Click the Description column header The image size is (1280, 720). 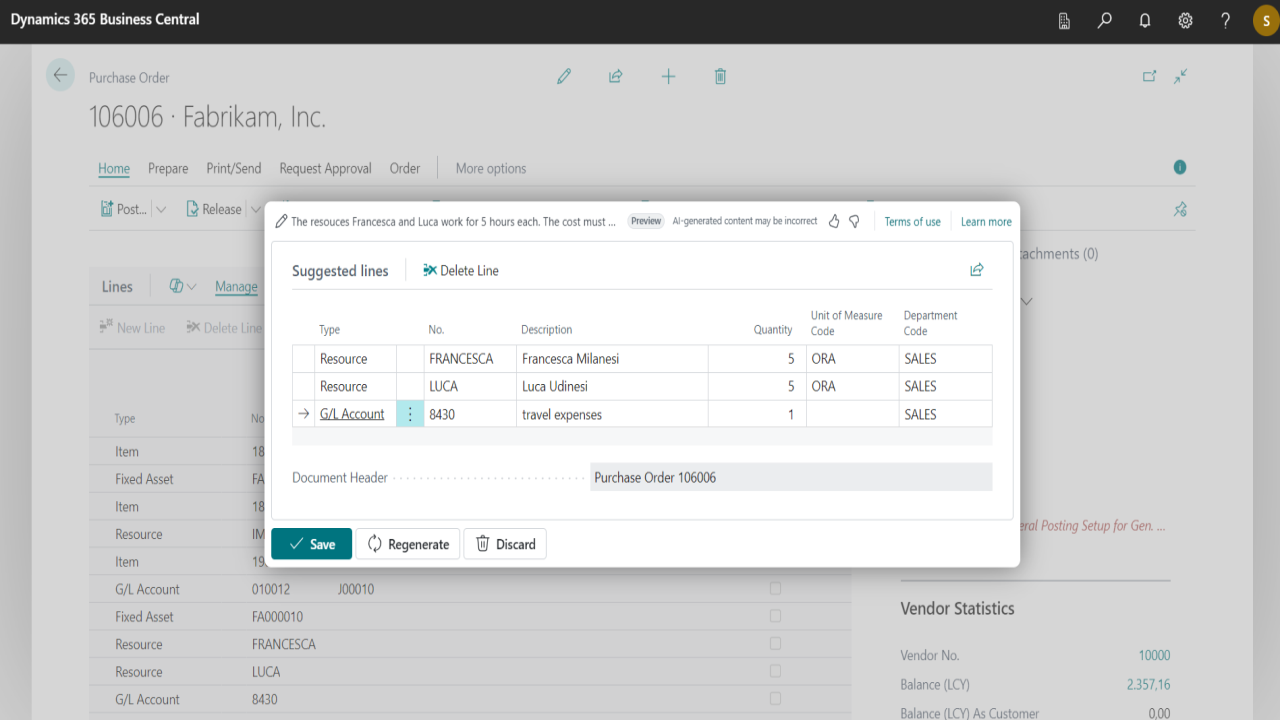(x=546, y=329)
